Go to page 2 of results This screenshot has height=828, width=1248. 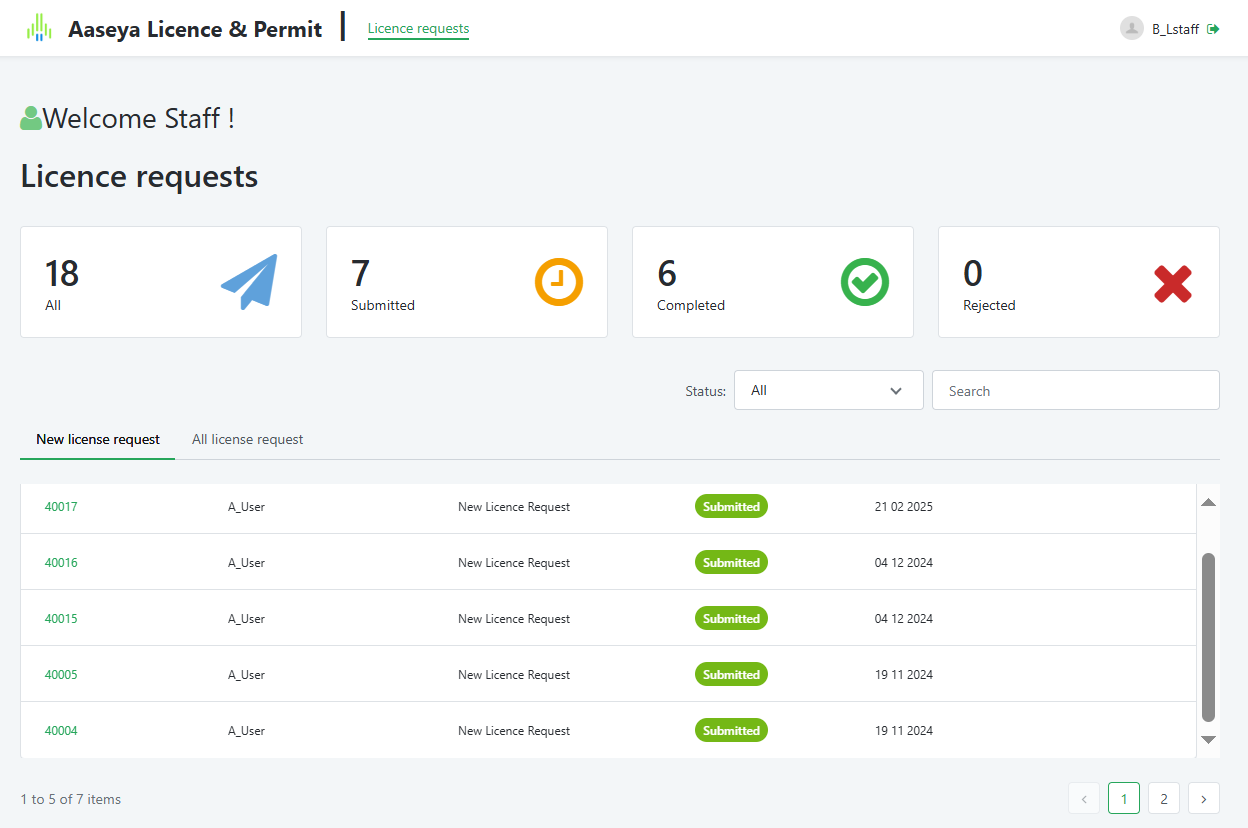pos(1163,798)
